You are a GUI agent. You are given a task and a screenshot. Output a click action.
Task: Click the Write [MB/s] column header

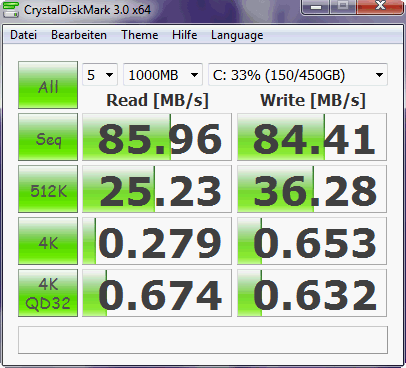(313, 100)
